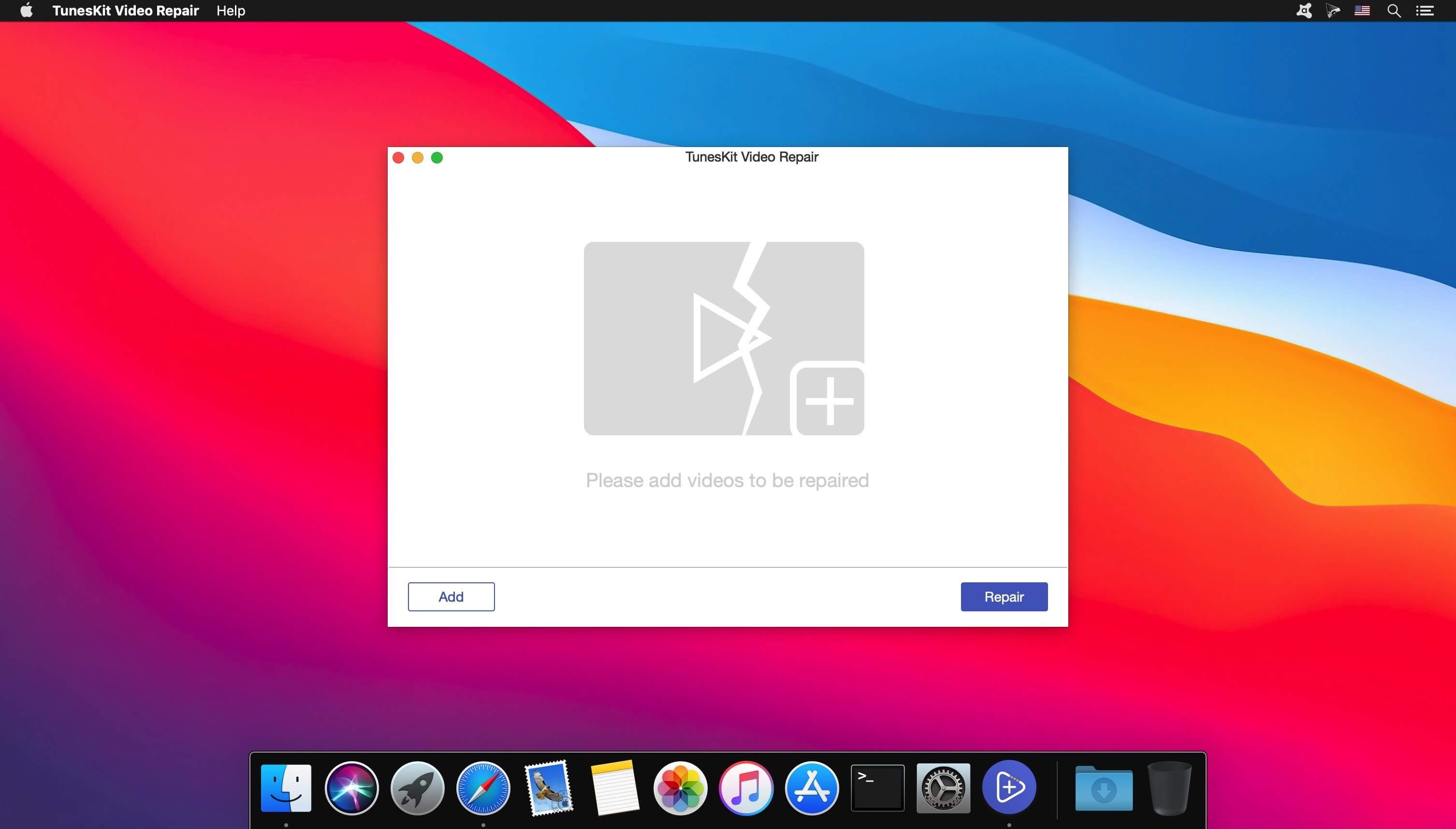Viewport: 1456px width, 829px height.
Task: Open App Store from the dock
Action: (811, 787)
